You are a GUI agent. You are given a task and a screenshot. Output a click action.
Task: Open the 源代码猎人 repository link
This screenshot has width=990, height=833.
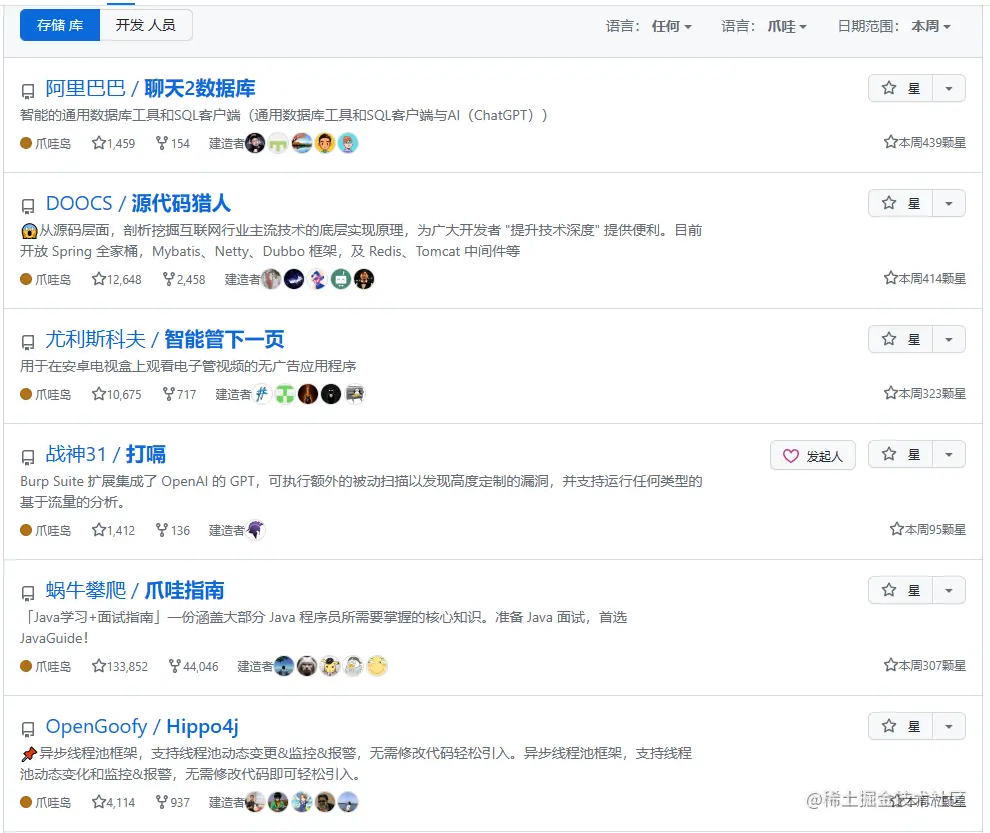tap(181, 203)
